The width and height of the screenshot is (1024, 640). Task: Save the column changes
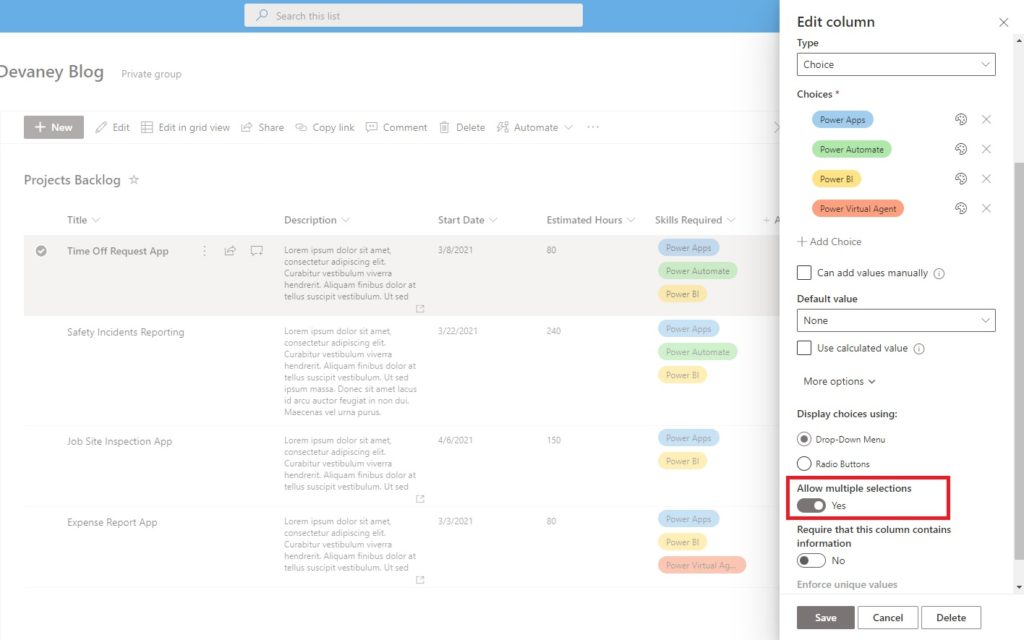[825, 618]
